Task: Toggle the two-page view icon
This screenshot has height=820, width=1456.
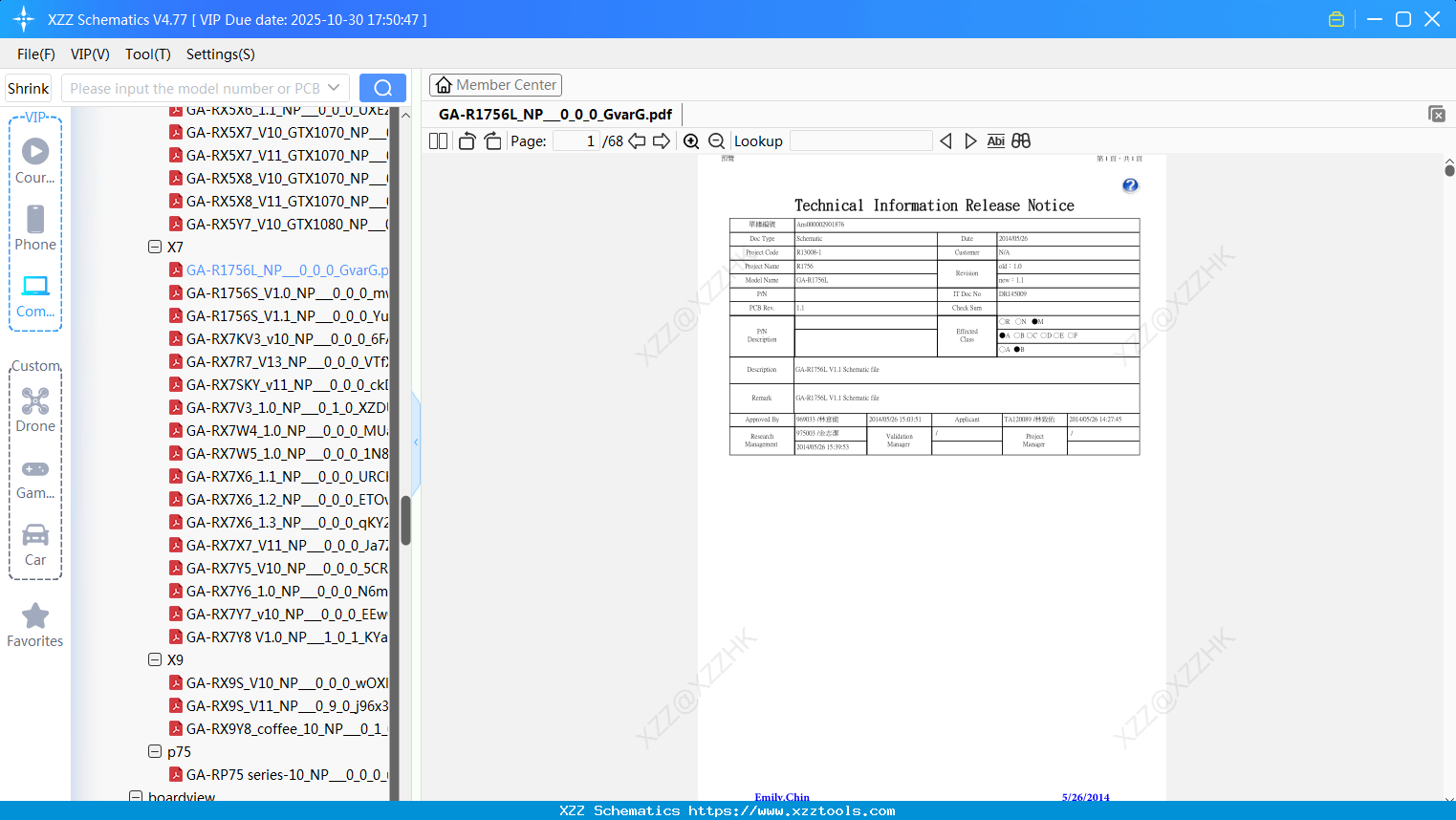Action: click(438, 141)
